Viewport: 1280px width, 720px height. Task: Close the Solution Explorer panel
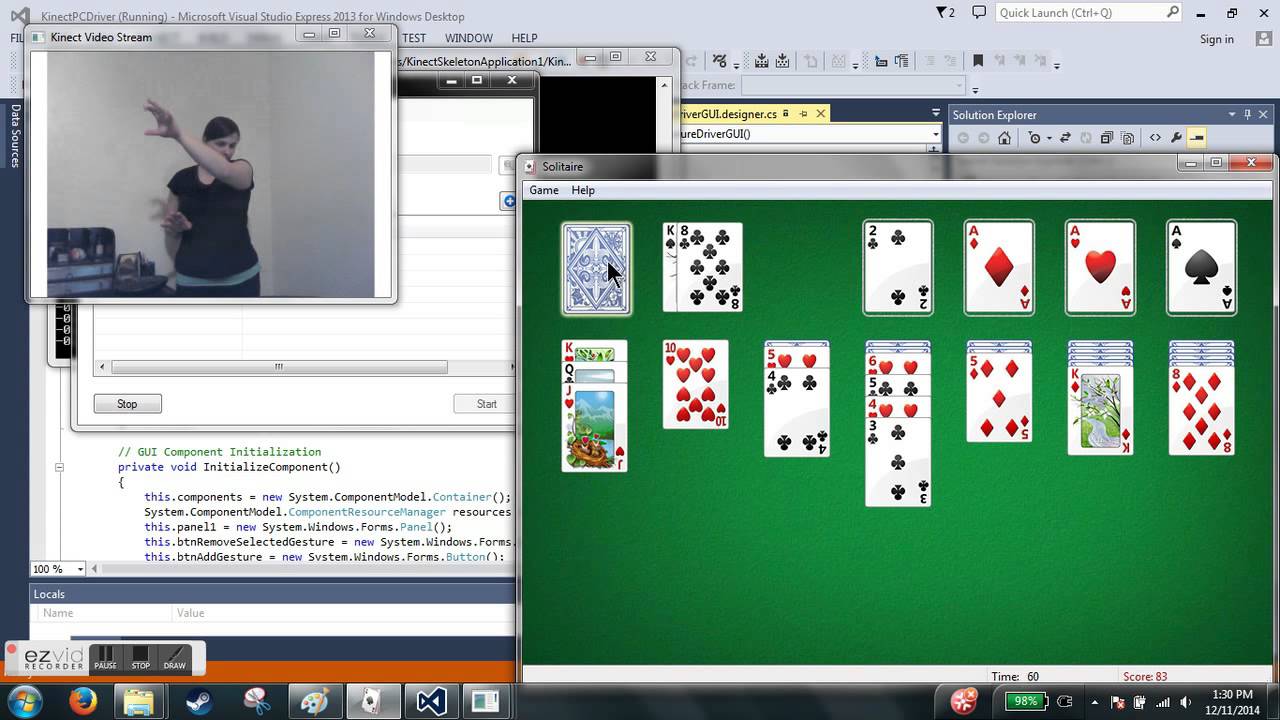(1263, 115)
